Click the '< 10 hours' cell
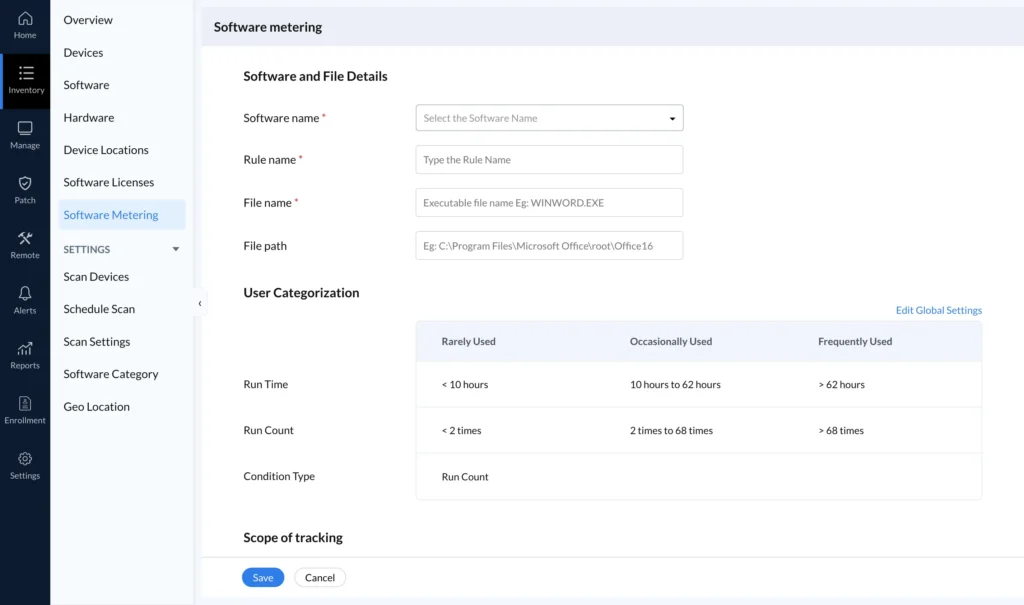Viewport: 1024px width, 605px height. pyautogui.click(x=465, y=385)
